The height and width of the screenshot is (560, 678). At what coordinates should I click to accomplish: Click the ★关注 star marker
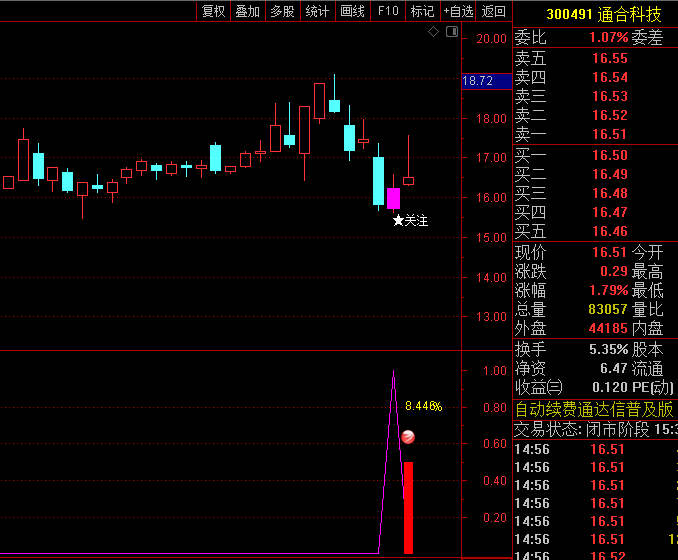(410, 221)
